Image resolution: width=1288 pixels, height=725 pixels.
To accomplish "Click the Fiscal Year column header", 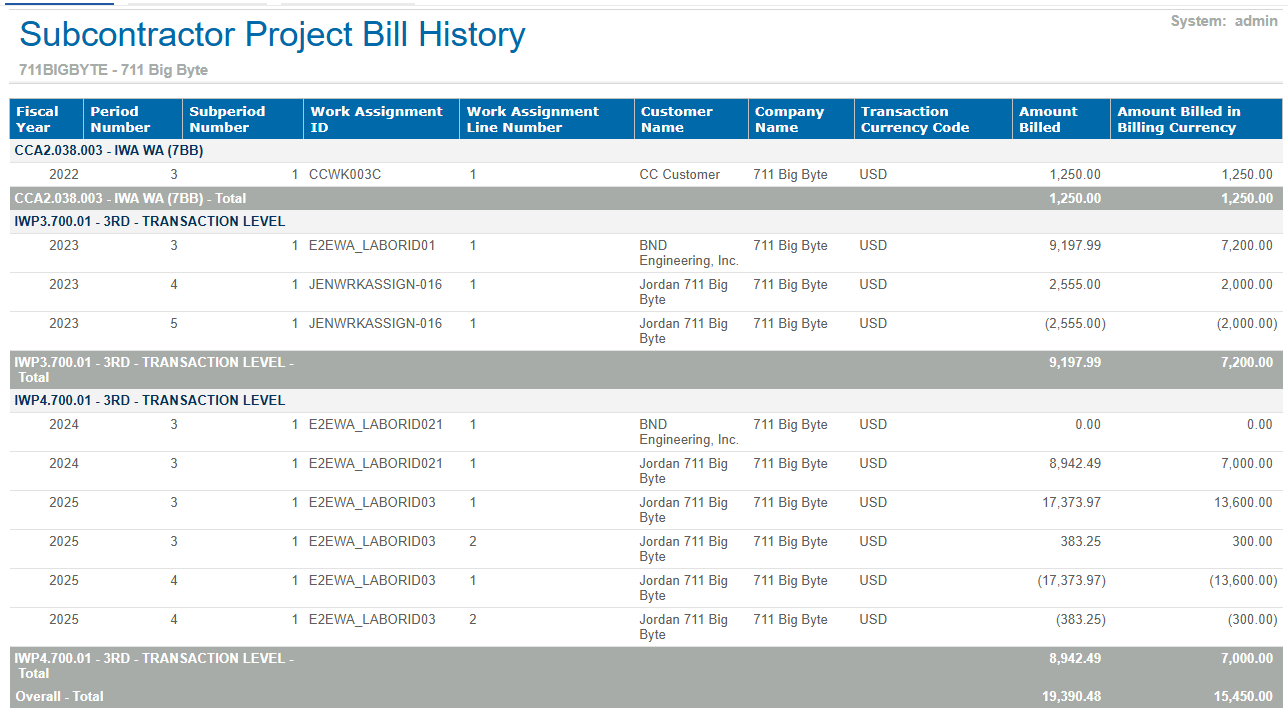I will pyautogui.click(x=37, y=119).
